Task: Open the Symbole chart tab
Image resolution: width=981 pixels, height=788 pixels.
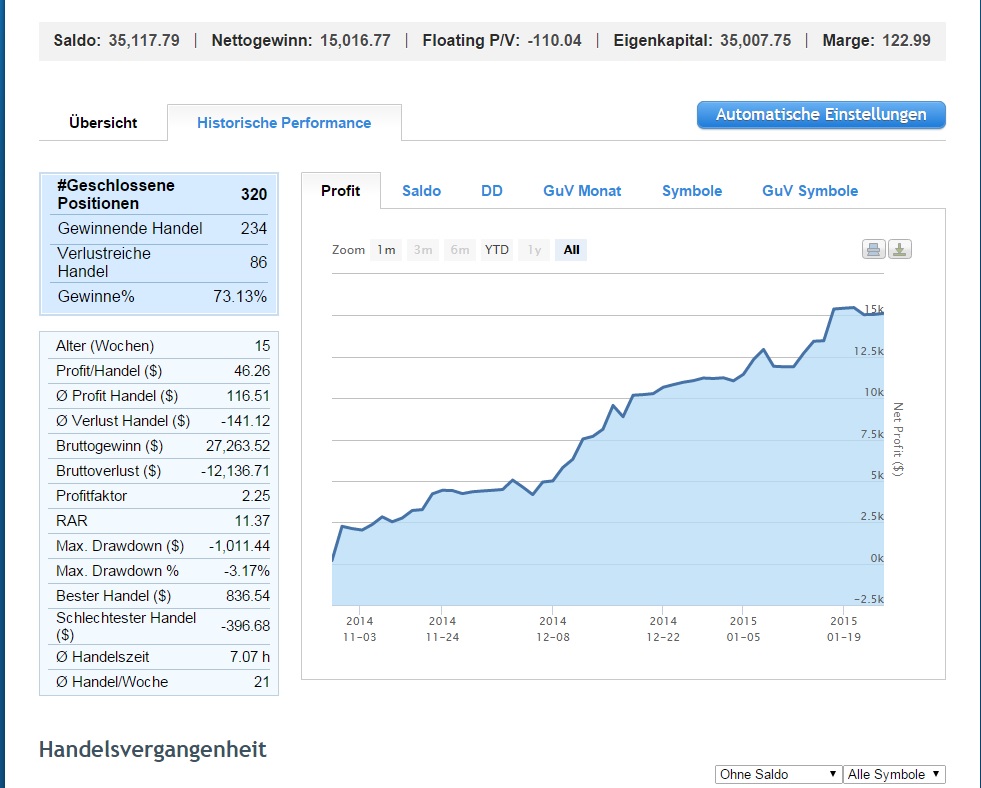Action: (691, 191)
